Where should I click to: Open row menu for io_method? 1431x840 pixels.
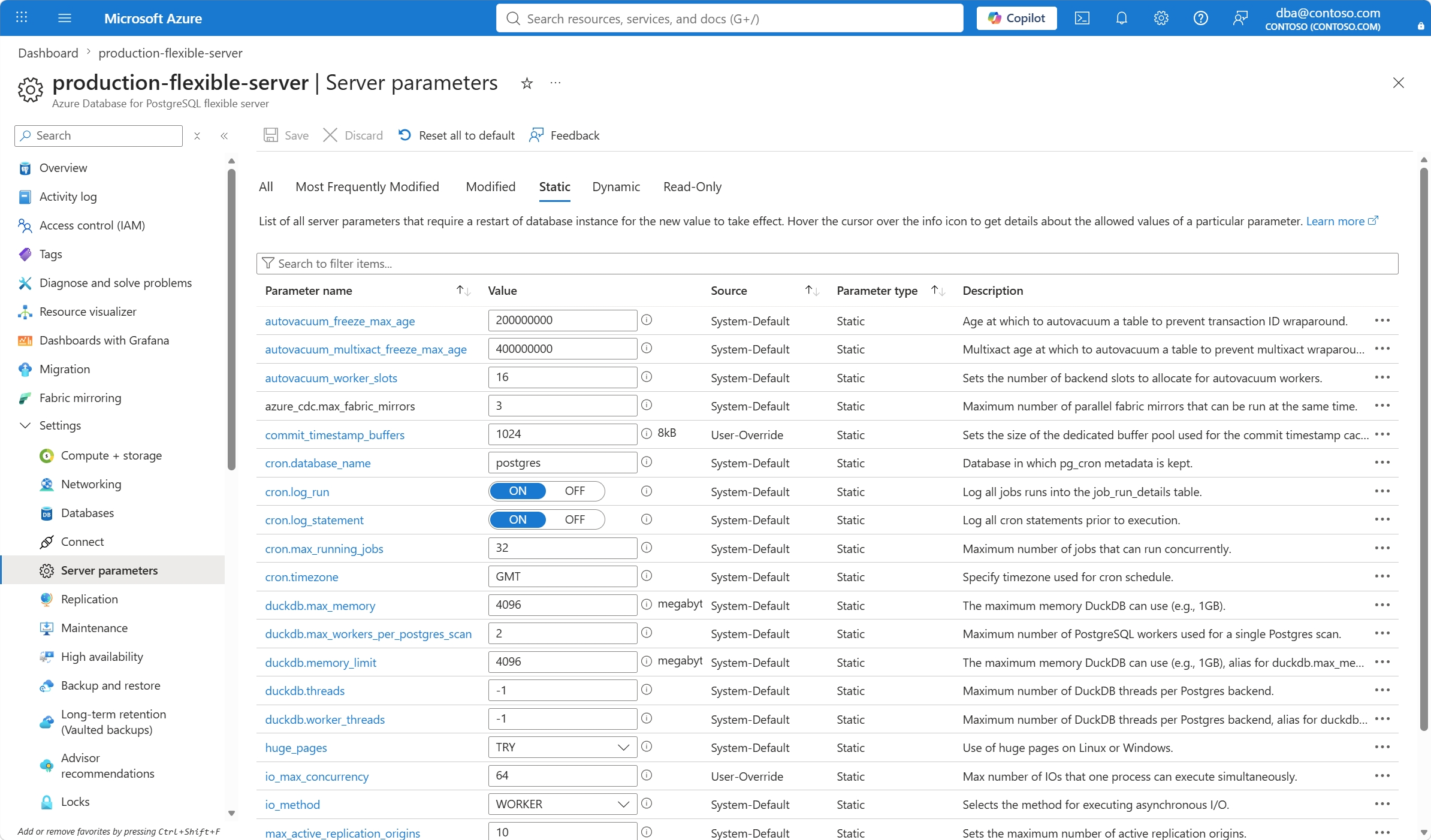[1382, 803]
